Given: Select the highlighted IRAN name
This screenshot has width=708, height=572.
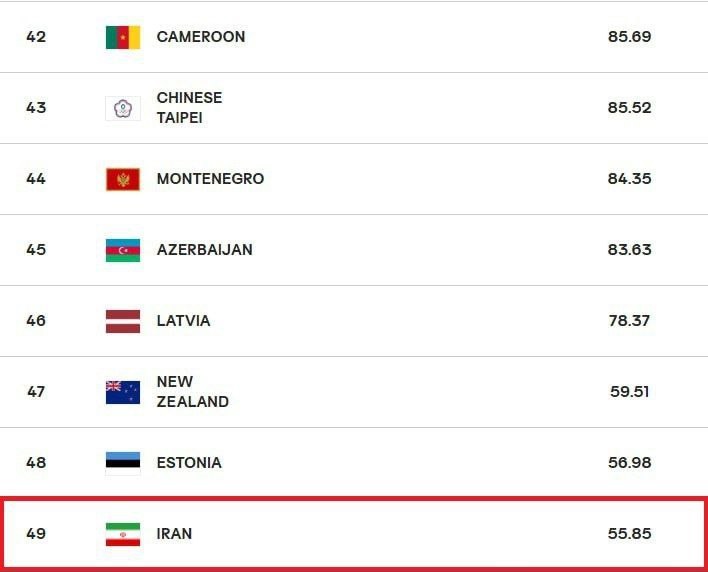Looking at the screenshot, I should [x=174, y=534].
